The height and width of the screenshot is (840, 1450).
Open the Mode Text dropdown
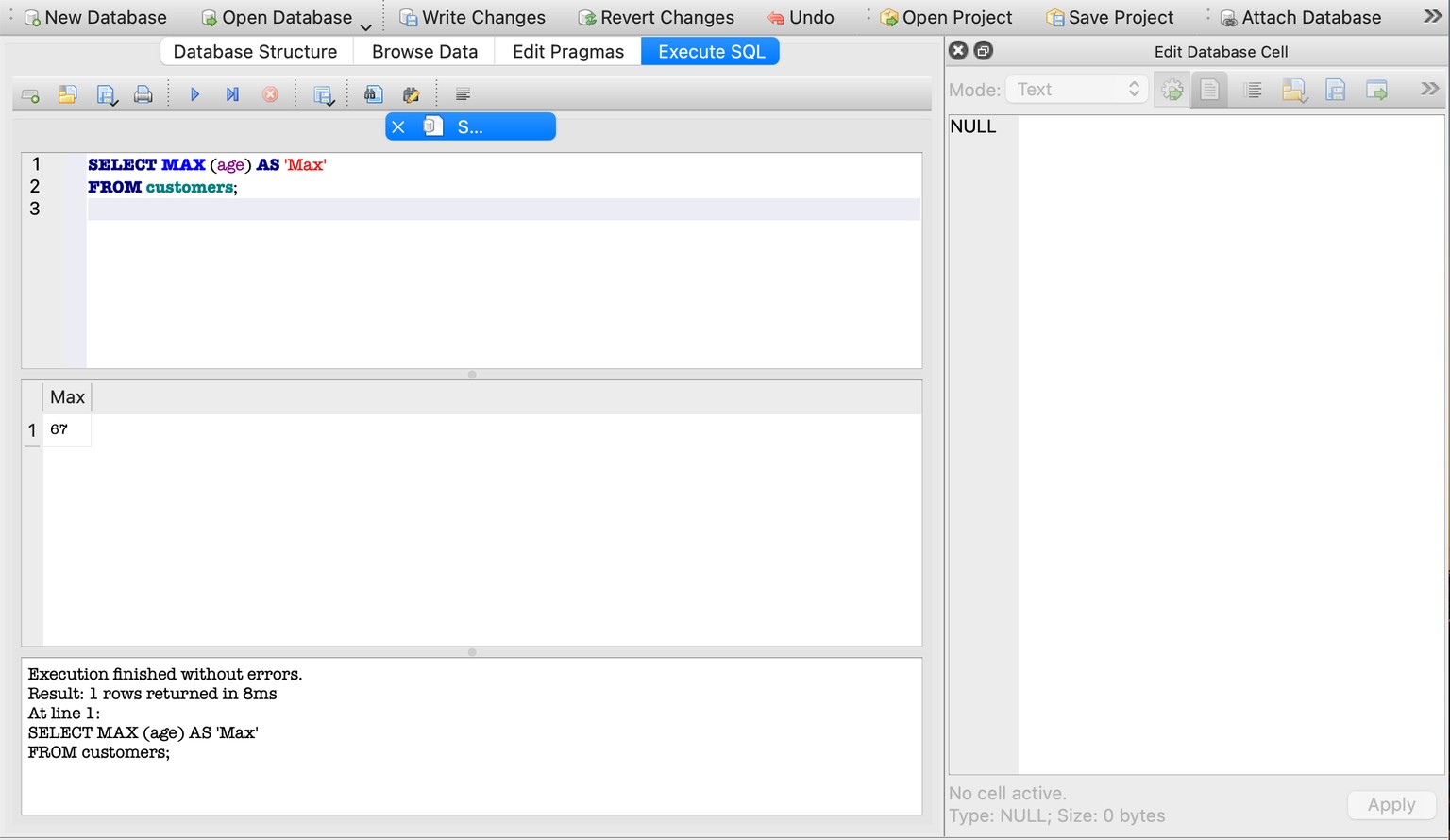[x=1077, y=90]
